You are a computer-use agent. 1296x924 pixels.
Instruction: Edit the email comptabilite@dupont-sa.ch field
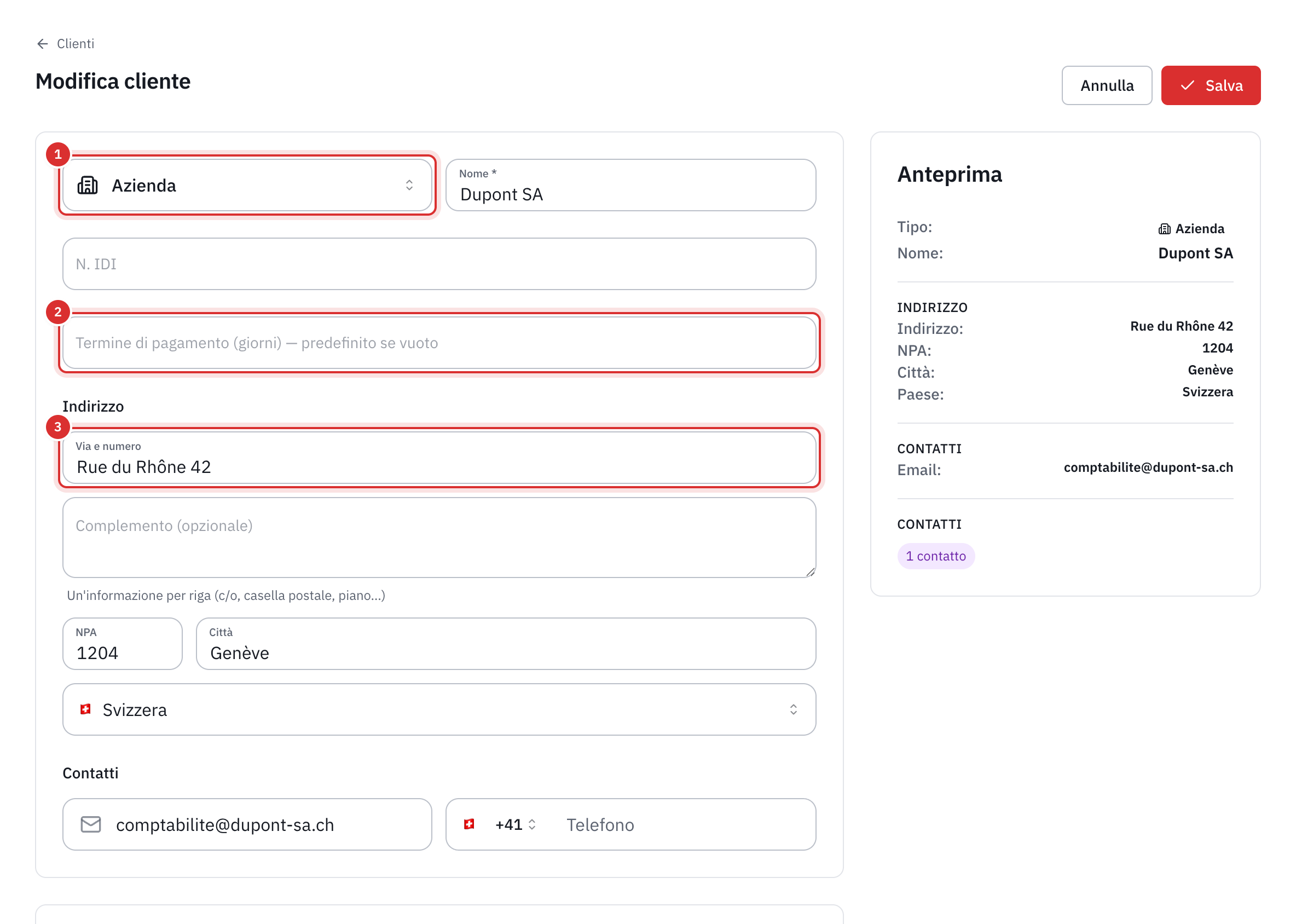[247, 824]
